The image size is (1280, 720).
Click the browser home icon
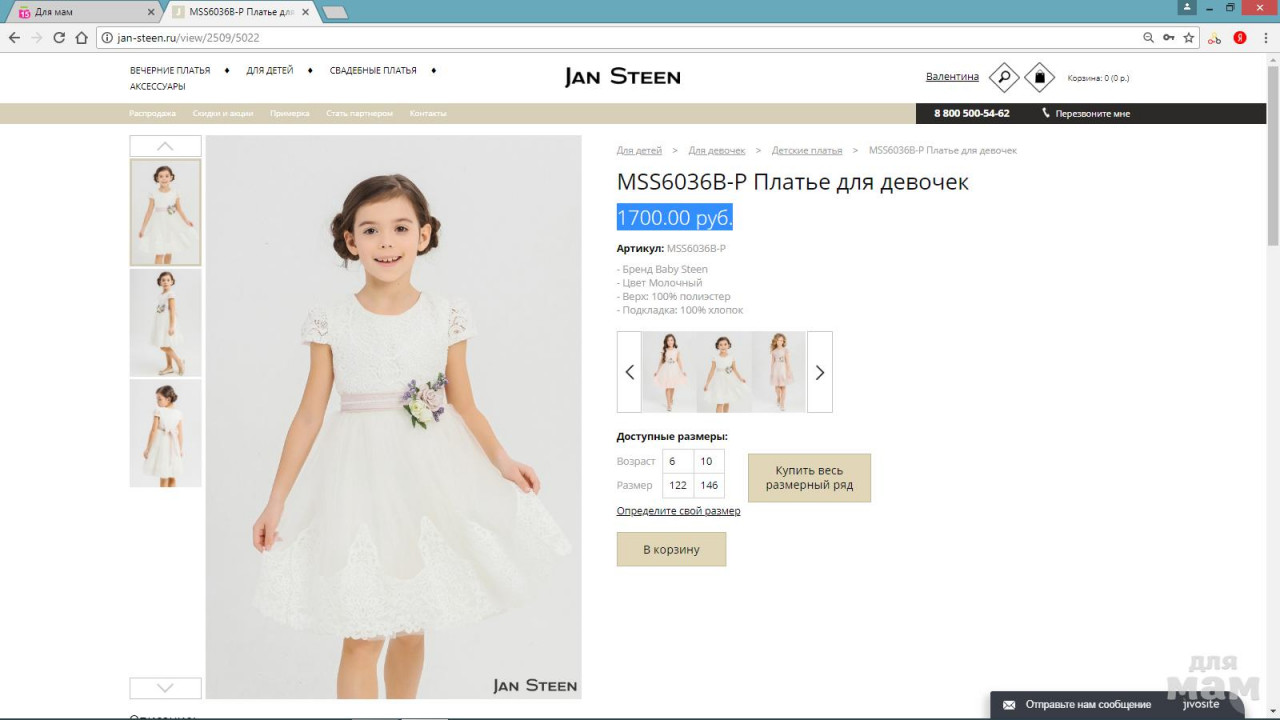[x=82, y=38]
